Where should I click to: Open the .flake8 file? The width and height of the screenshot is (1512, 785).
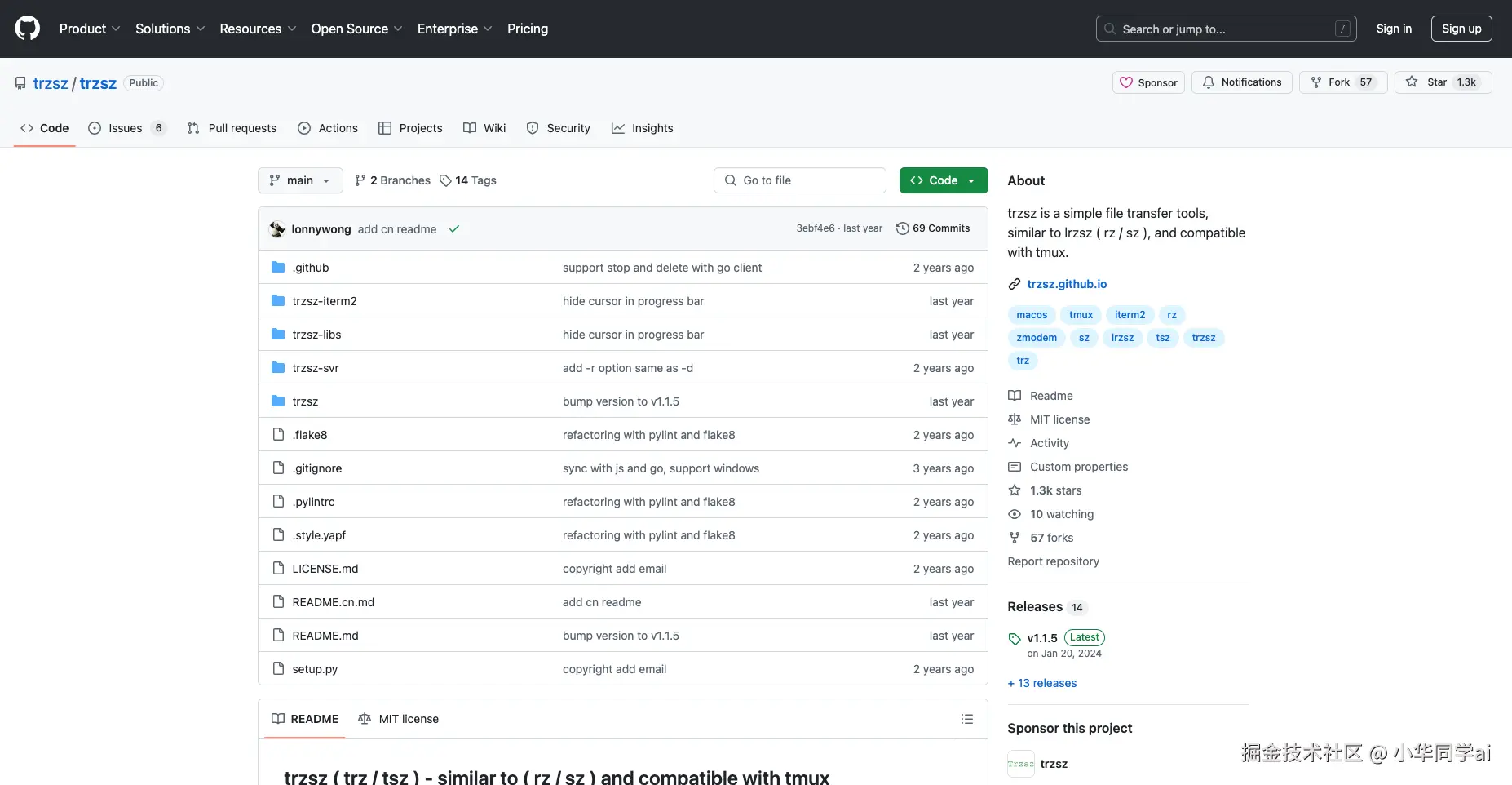[x=310, y=435]
